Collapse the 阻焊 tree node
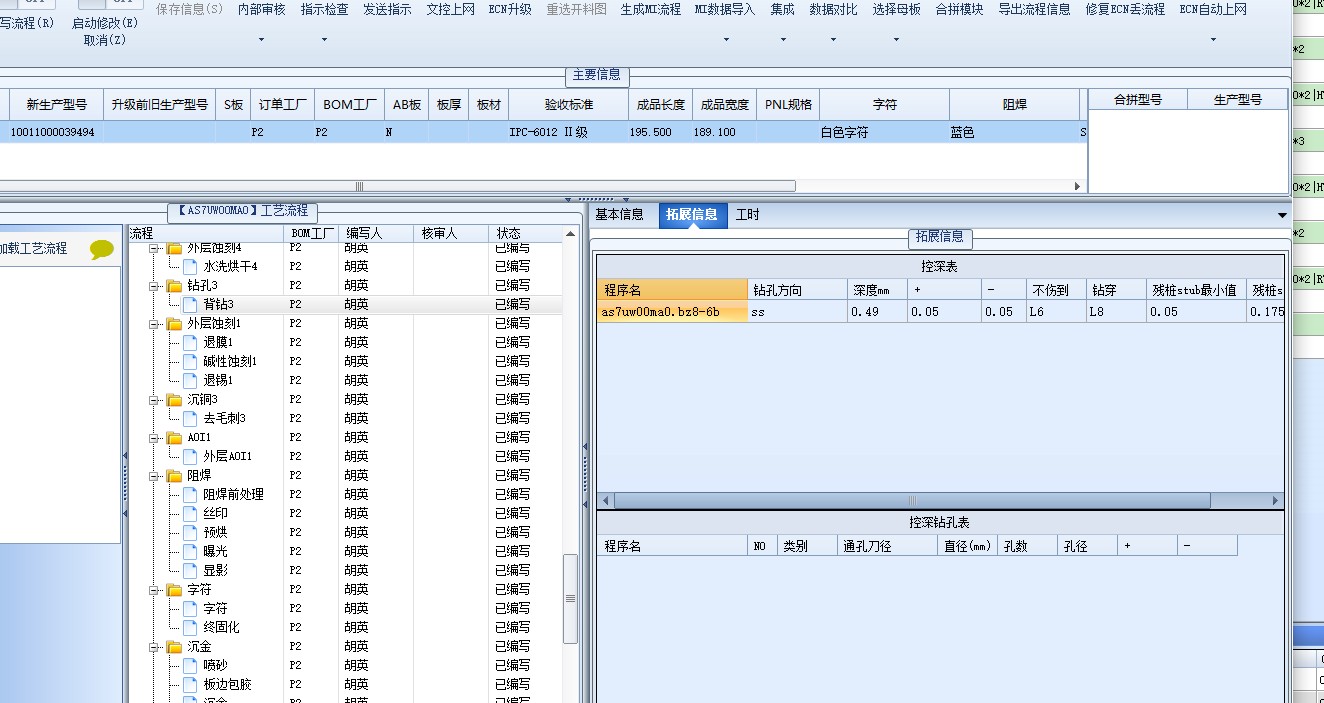Image resolution: width=1324 pixels, height=703 pixels. pos(156,476)
